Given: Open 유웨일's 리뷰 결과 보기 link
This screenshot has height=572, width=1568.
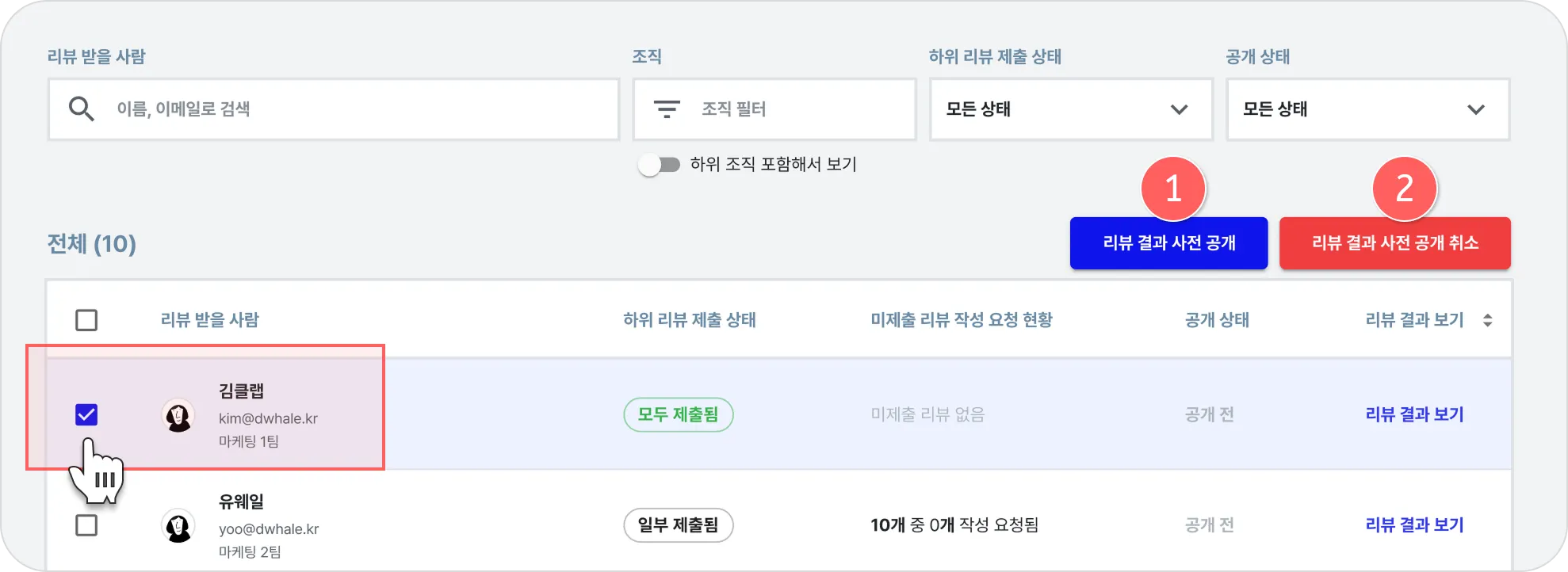Looking at the screenshot, I should coord(1414,524).
